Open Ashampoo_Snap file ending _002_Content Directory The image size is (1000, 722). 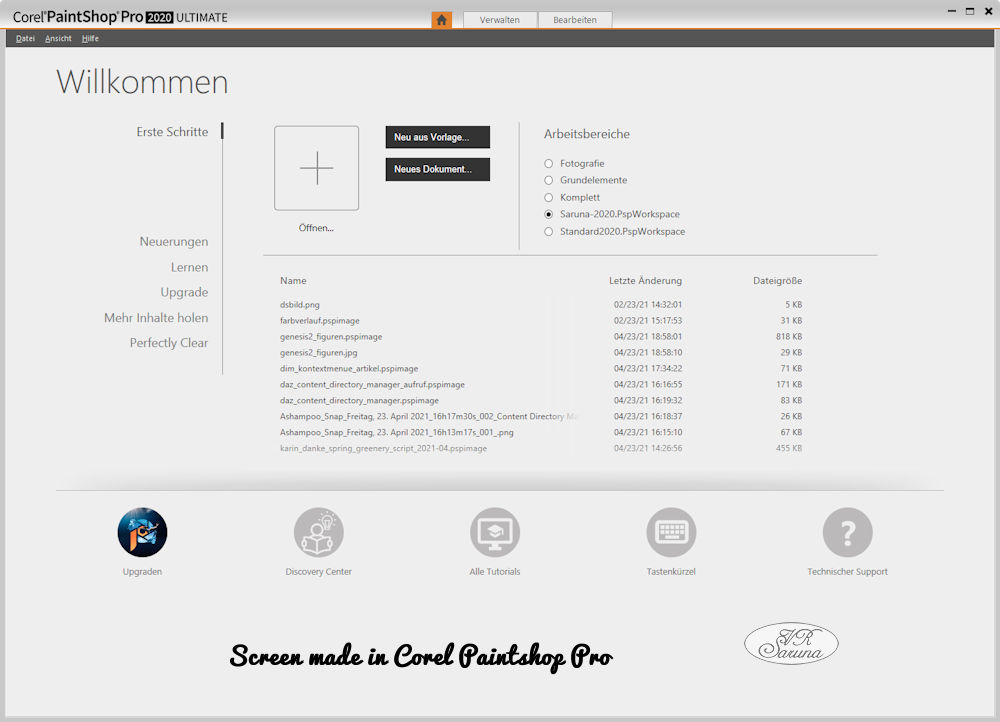click(x=428, y=416)
